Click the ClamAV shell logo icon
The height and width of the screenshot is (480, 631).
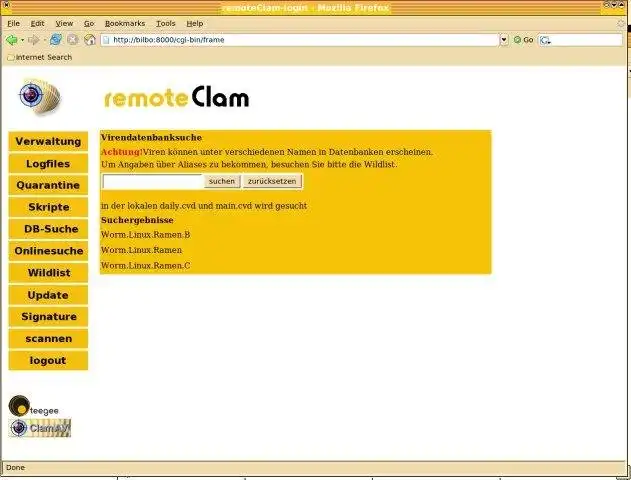[39, 97]
